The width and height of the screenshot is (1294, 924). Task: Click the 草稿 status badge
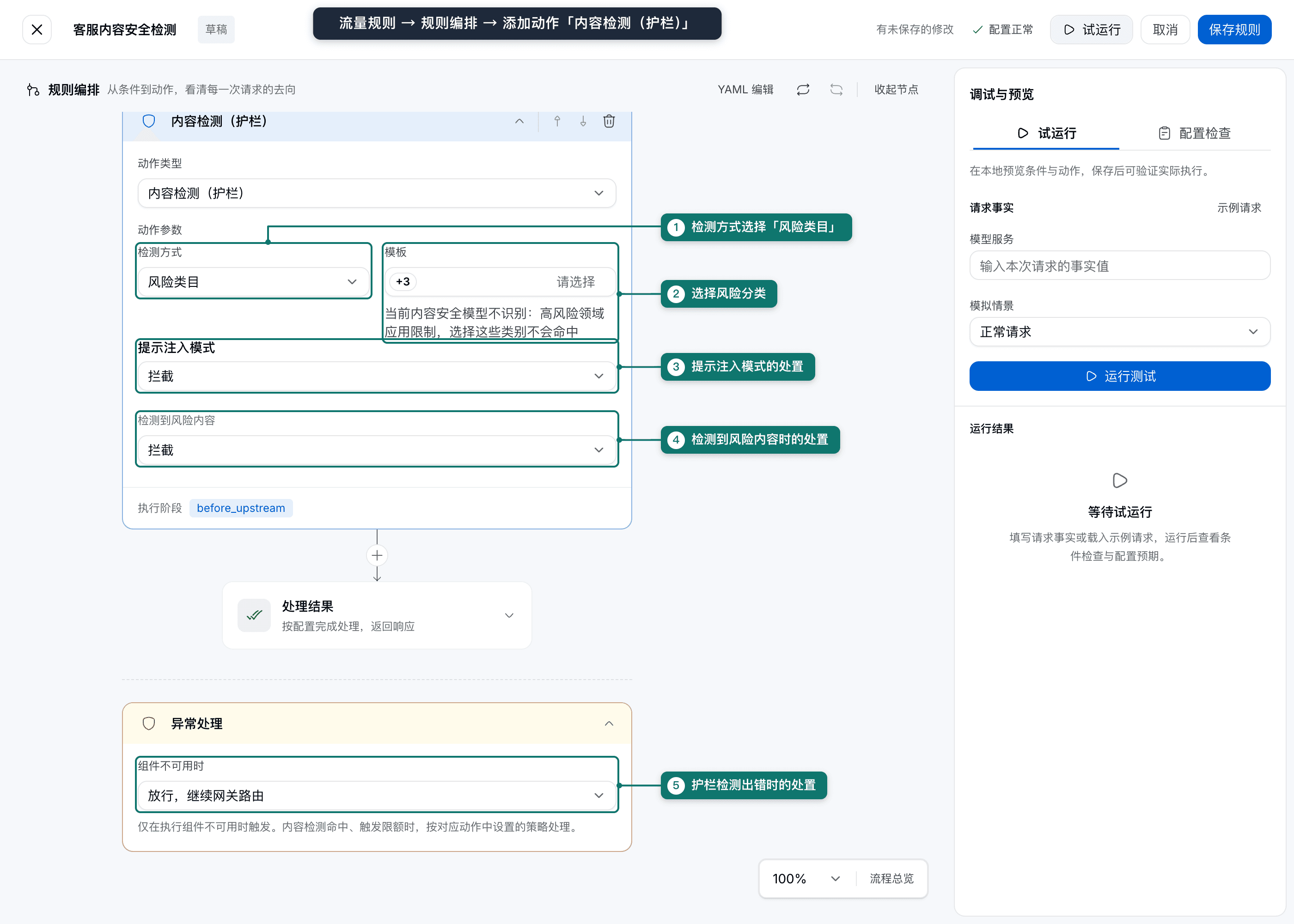pyautogui.click(x=216, y=30)
